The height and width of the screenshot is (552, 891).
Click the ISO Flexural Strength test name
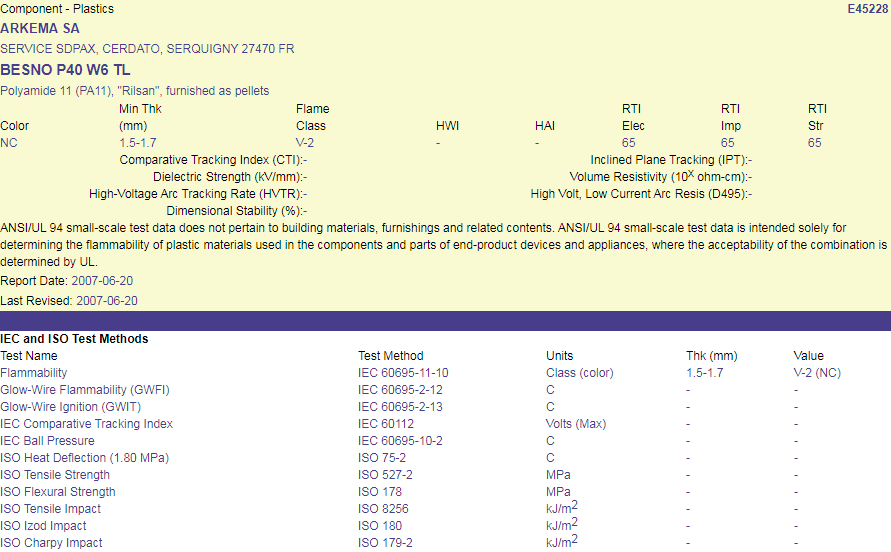coord(58,492)
